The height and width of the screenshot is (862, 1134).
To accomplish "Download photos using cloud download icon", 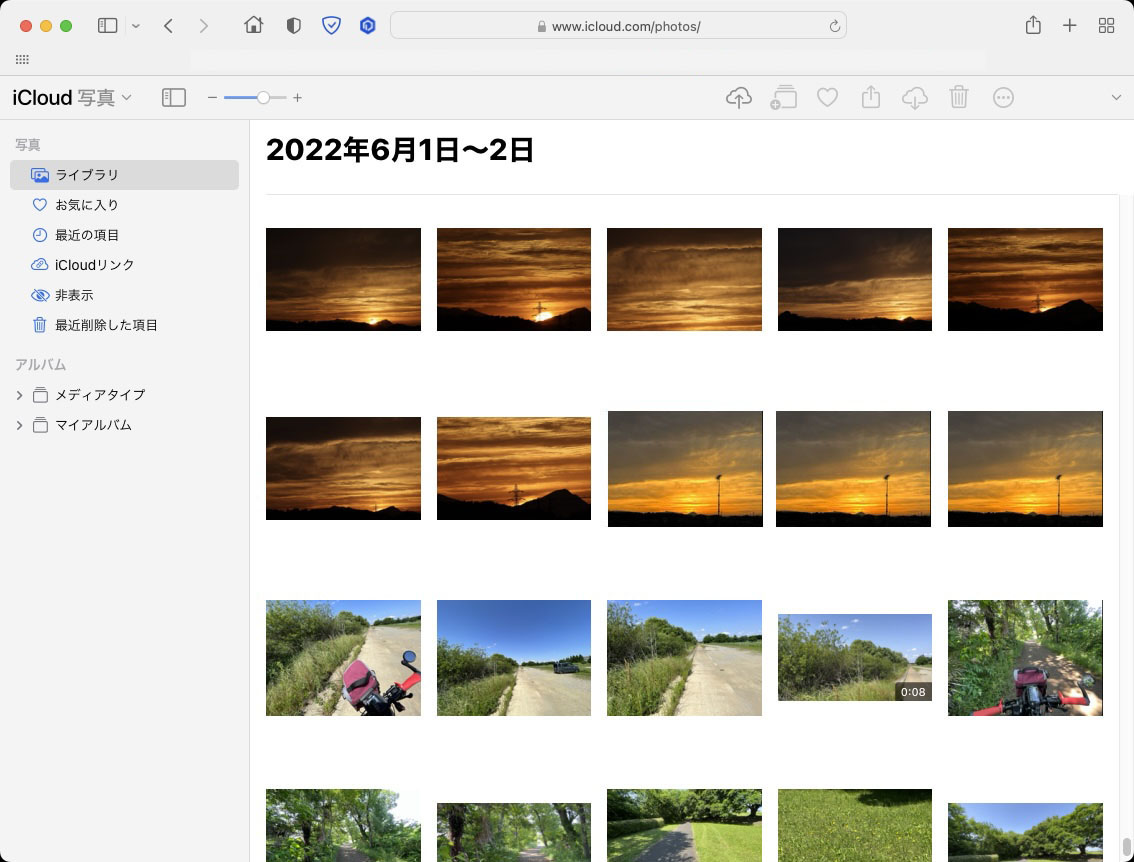I will click(x=915, y=97).
